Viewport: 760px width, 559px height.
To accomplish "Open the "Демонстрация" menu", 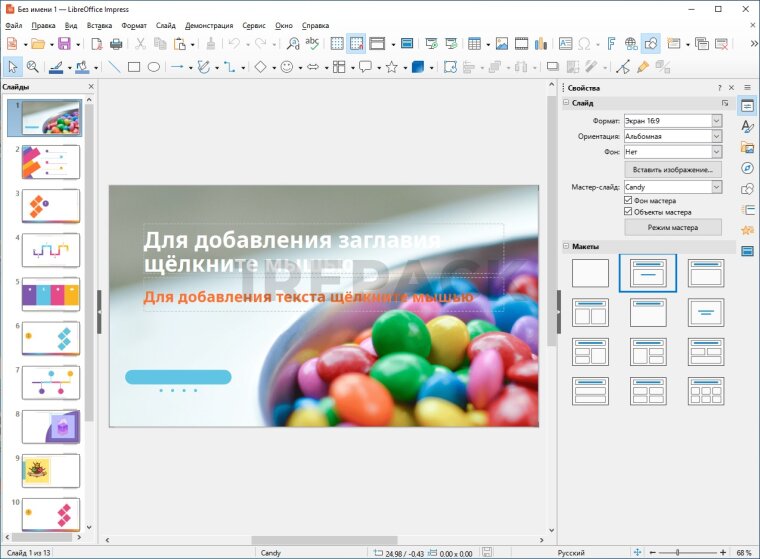I will [209, 25].
